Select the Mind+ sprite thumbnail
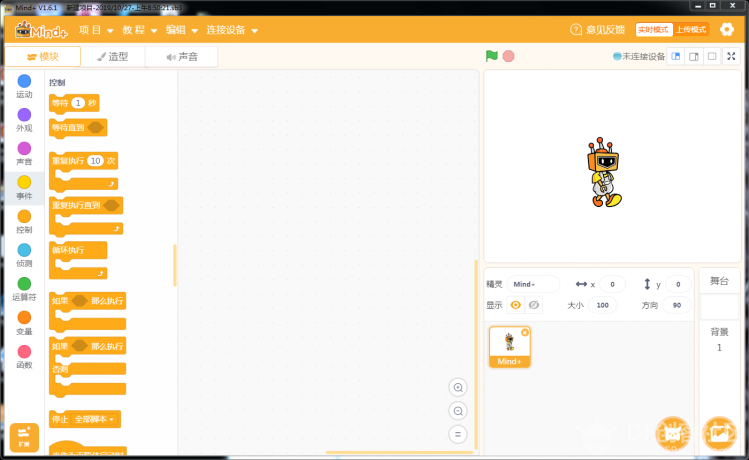The height and width of the screenshot is (460, 749). (x=510, y=347)
